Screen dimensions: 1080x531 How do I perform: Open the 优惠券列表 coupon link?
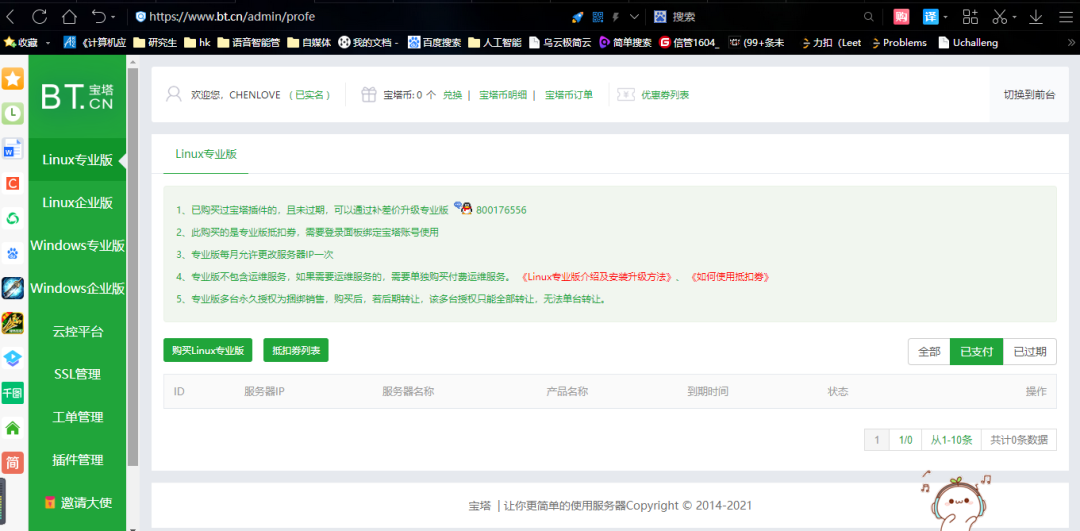[x=665, y=94]
